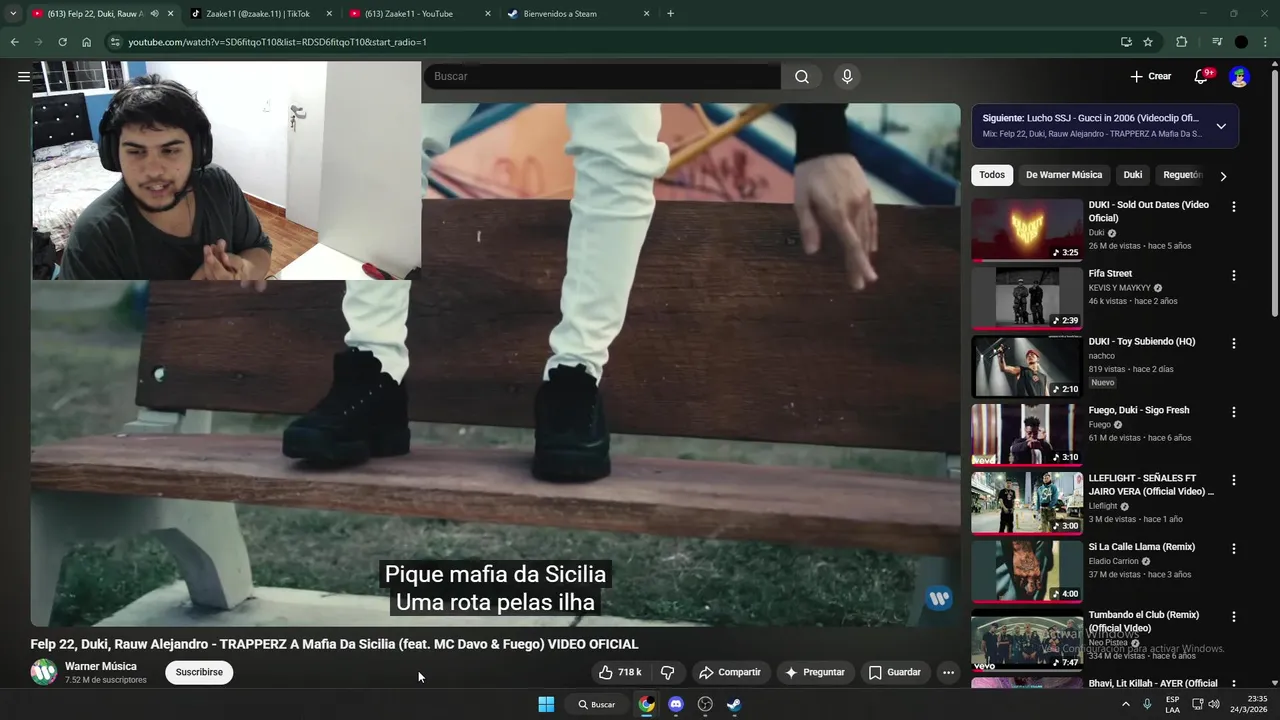1280x720 pixels.
Task: Open options for DUKI - Sold Out Dates
Action: pyautogui.click(x=1233, y=207)
